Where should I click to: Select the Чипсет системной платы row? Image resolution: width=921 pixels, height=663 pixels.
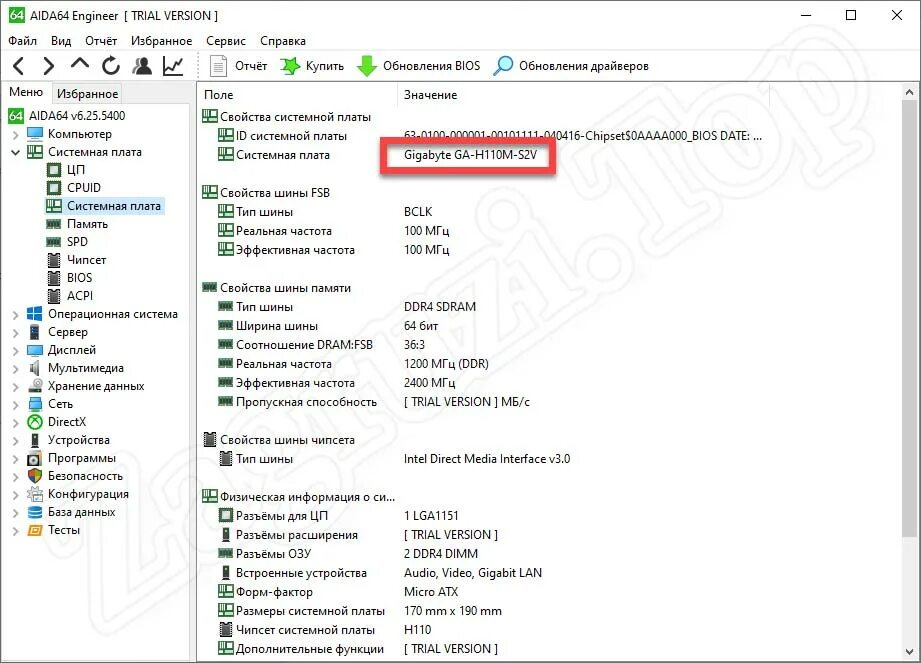pyautogui.click(x=324, y=630)
